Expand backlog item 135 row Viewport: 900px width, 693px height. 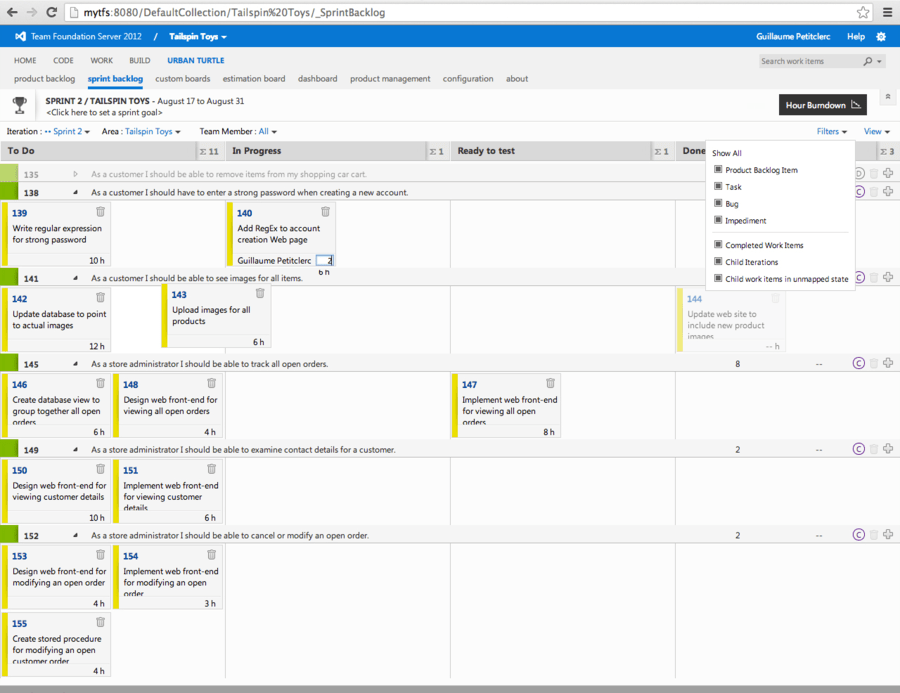pyautogui.click(x=75, y=174)
